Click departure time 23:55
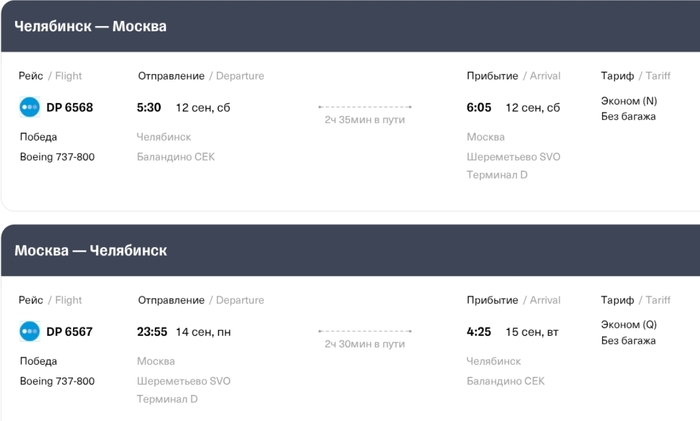Image resolution: width=700 pixels, height=421 pixels. [x=152, y=331]
